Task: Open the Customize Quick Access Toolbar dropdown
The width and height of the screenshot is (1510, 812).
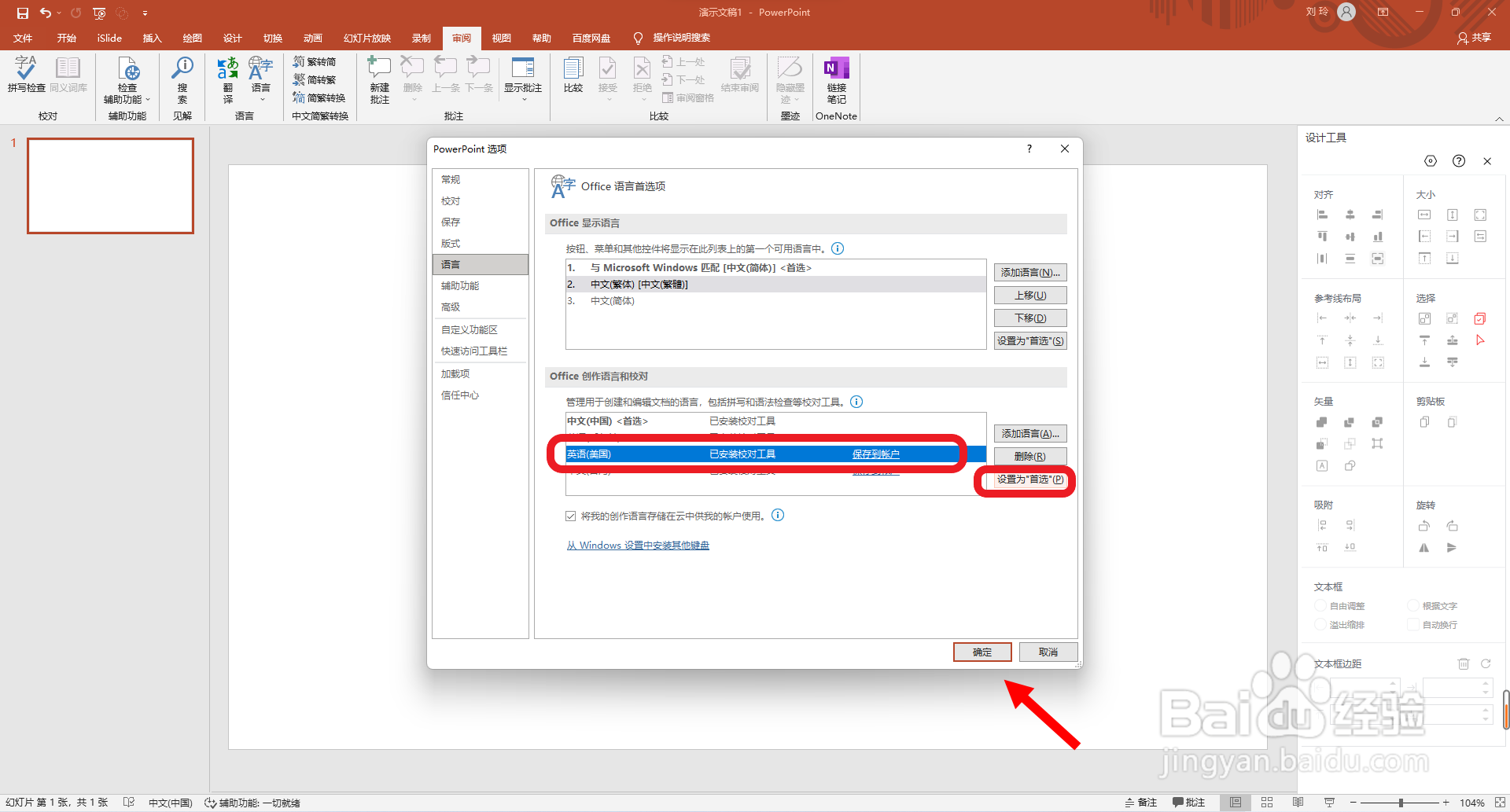Action: (x=145, y=13)
